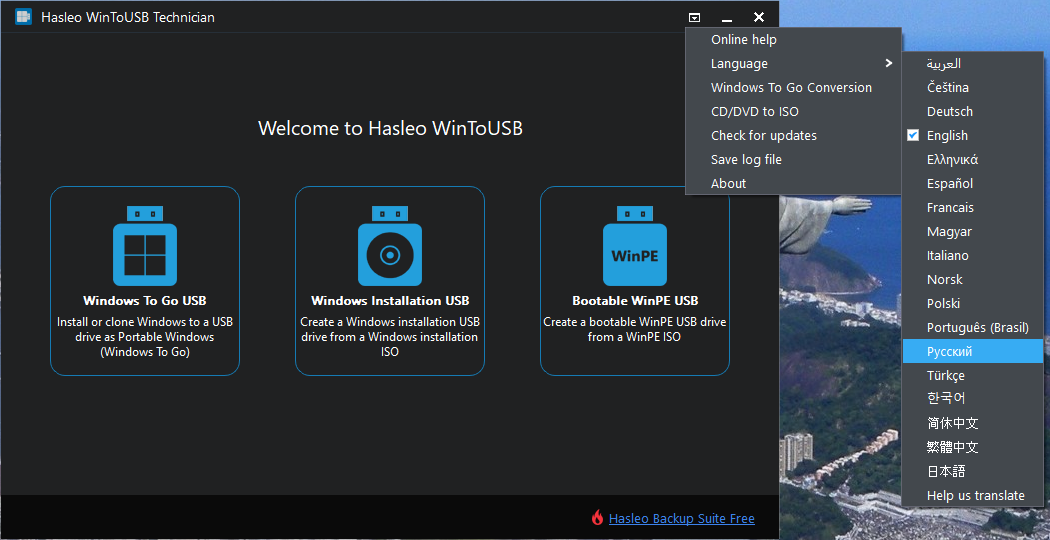1050x540 pixels.
Task: Click Help us translate
Action: 975,496
